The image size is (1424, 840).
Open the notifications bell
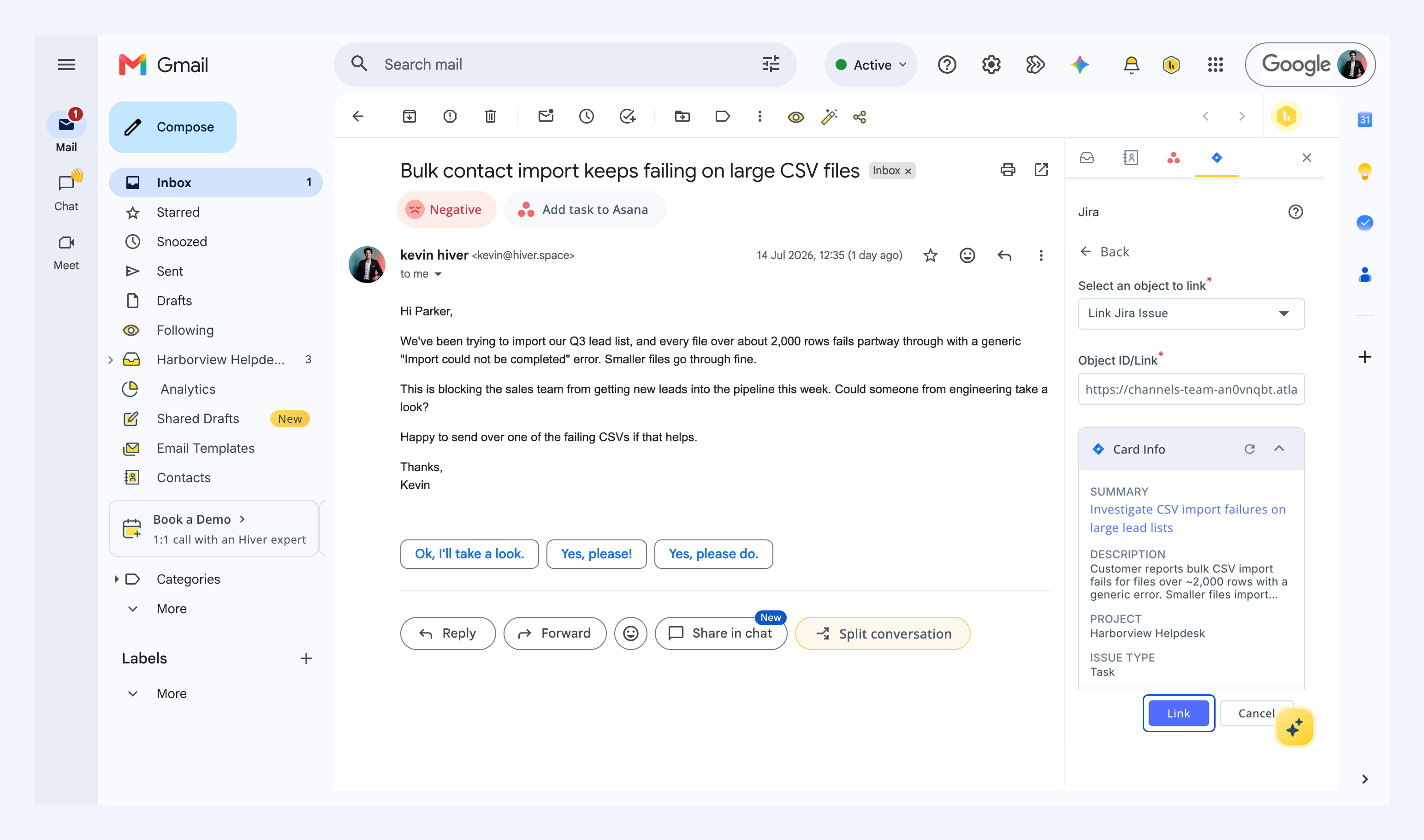tap(1131, 65)
